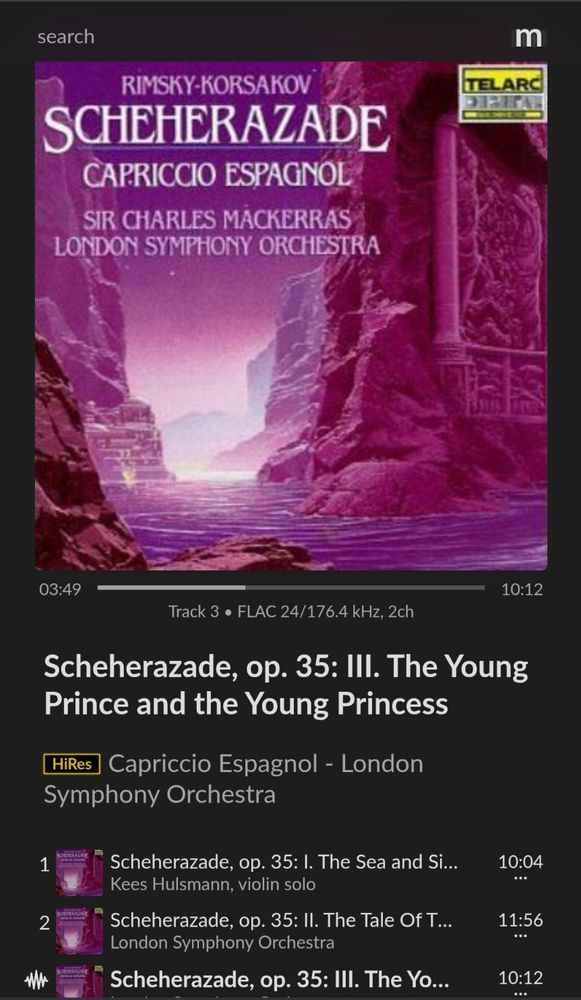Open Capriccio Espagnol - London Symphony Orchestra link

pos(233,779)
